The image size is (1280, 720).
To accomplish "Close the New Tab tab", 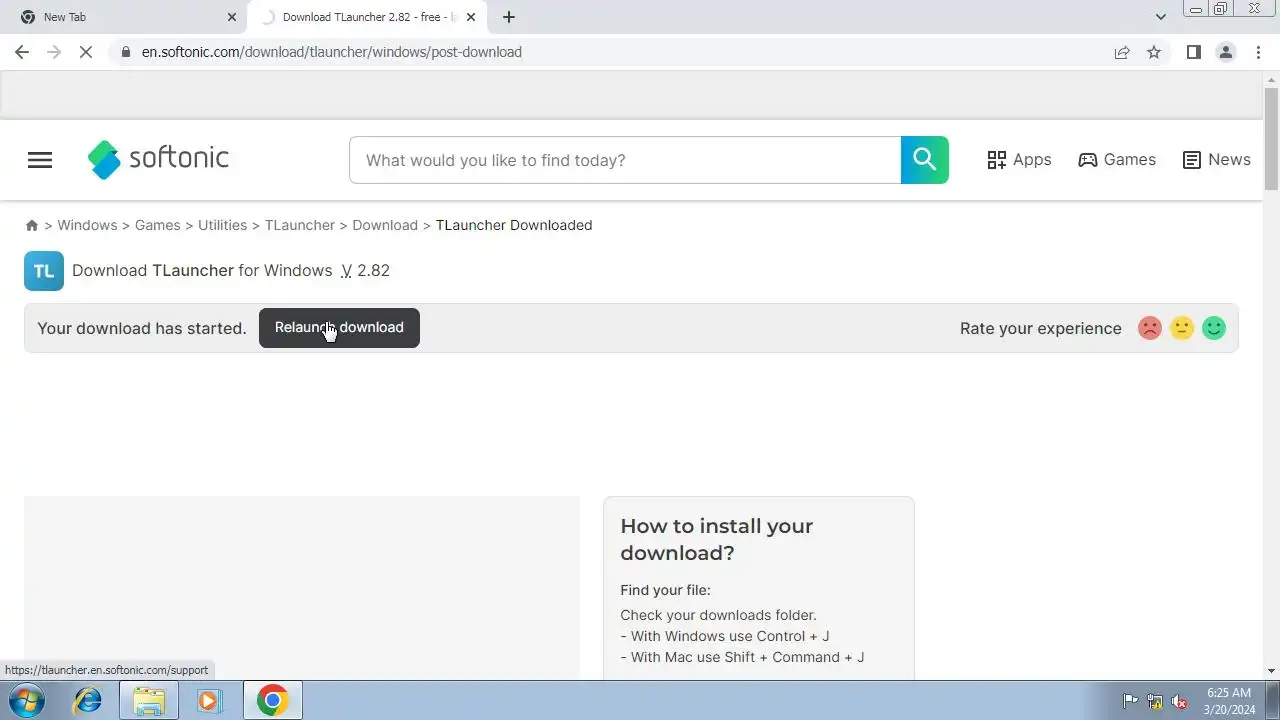I will tap(232, 17).
